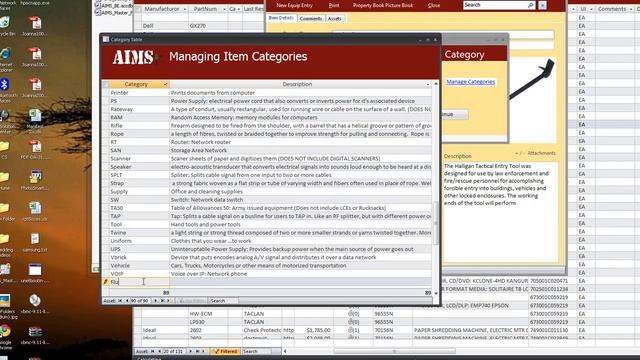Open PhotoSmart desktop shortcut
The image size is (640, 360).
[x=35, y=180]
